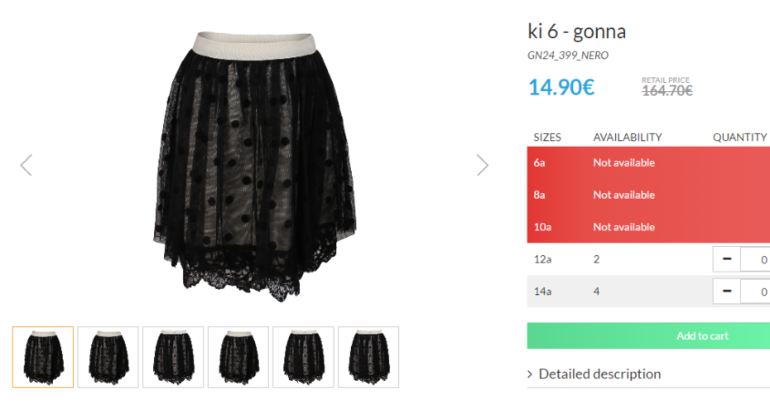Select the sixth skirt thumbnail
Image resolution: width=770 pixels, height=420 pixels.
tap(368, 357)
